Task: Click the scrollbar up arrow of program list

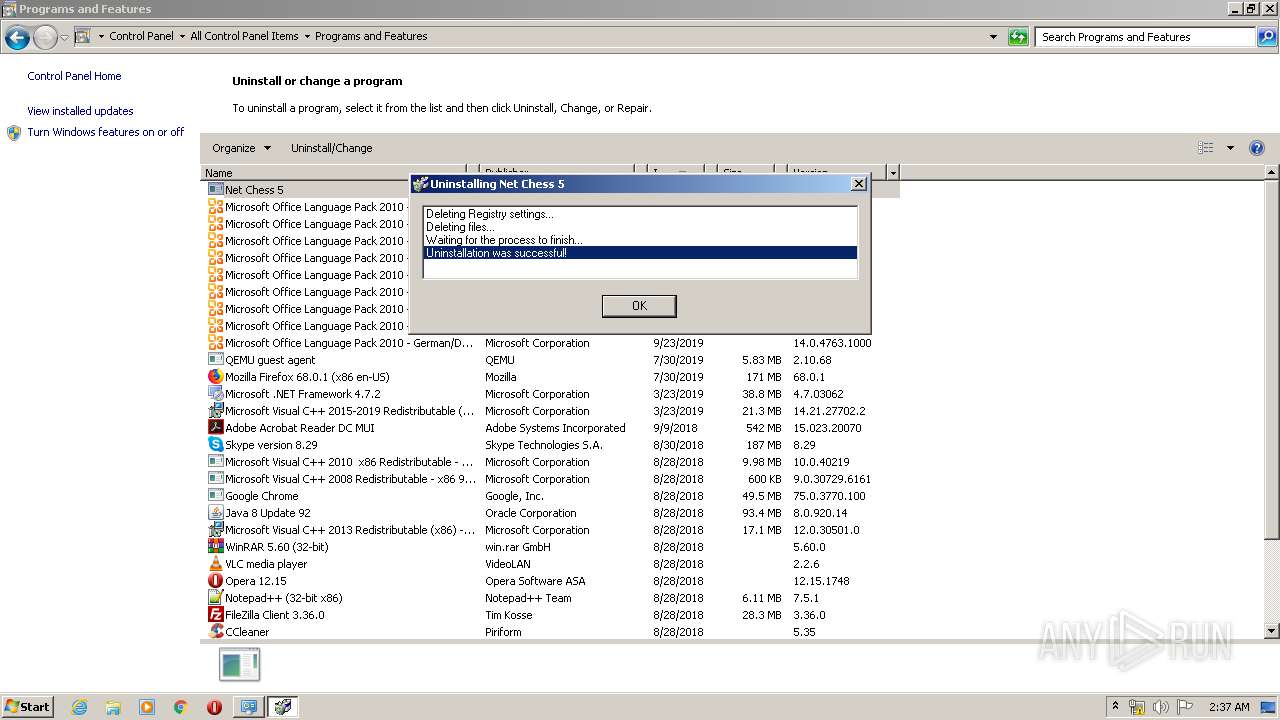Action: coord(1272,173)
